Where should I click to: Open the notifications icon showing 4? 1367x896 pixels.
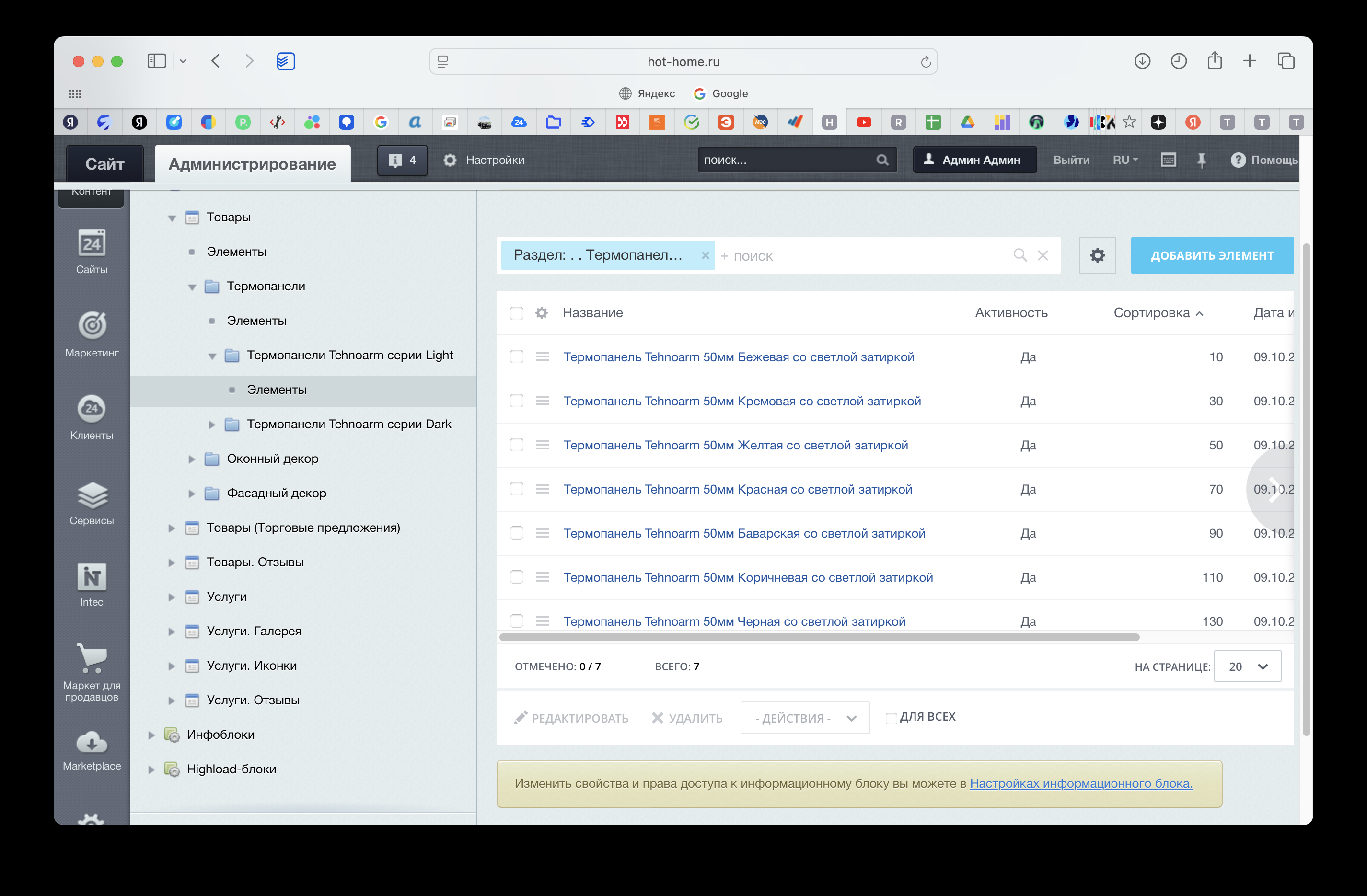[402, 160]
